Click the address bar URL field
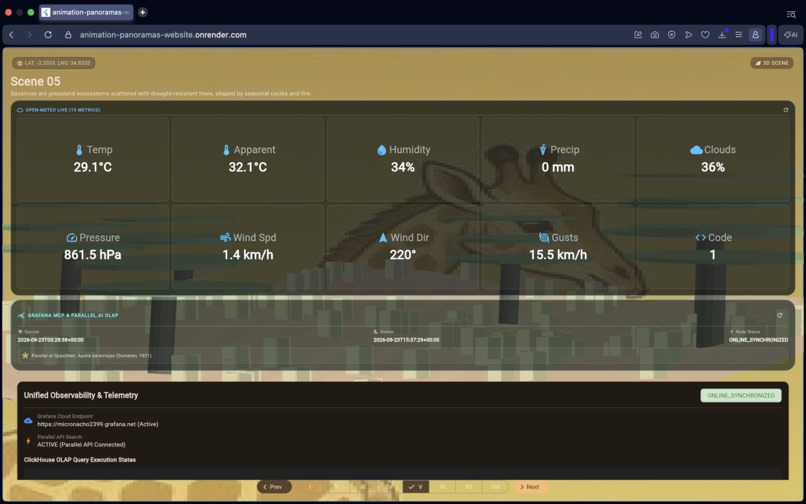The height and width of the screenshot is (504, 806). click(x=162, y=35)
